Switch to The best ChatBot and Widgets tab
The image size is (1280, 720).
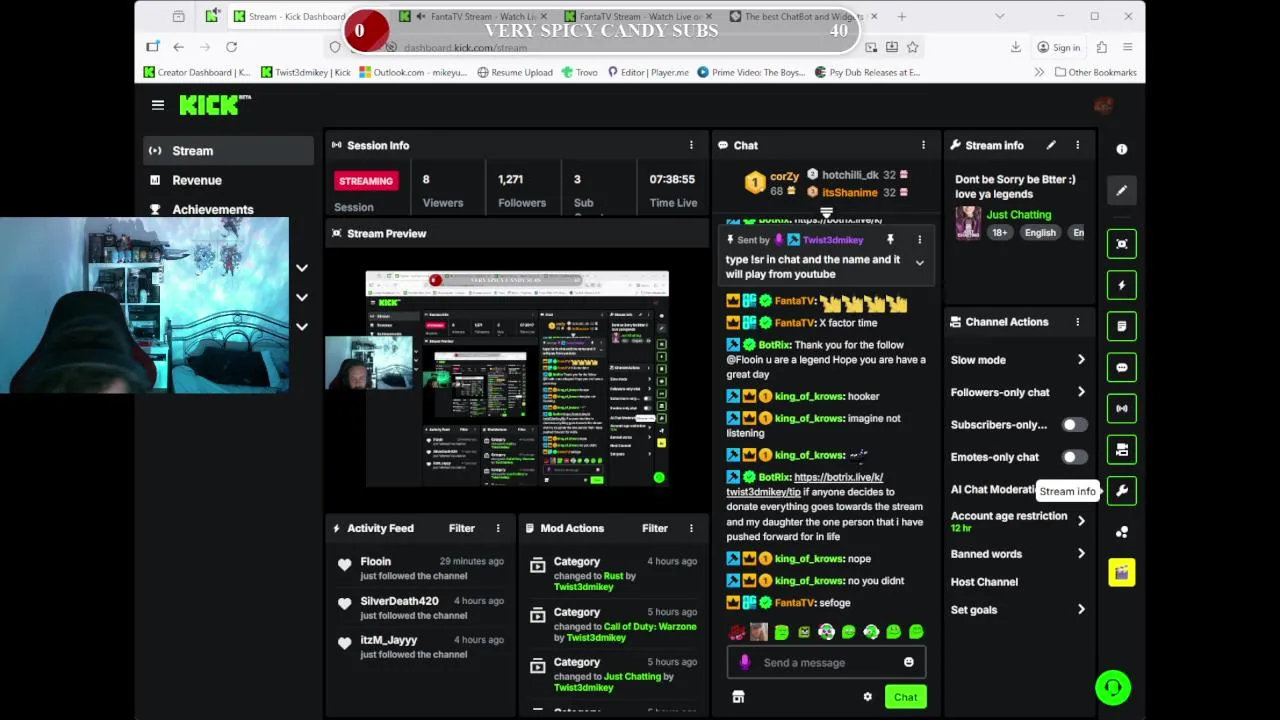pyautogui.click(x=803, y=16)
